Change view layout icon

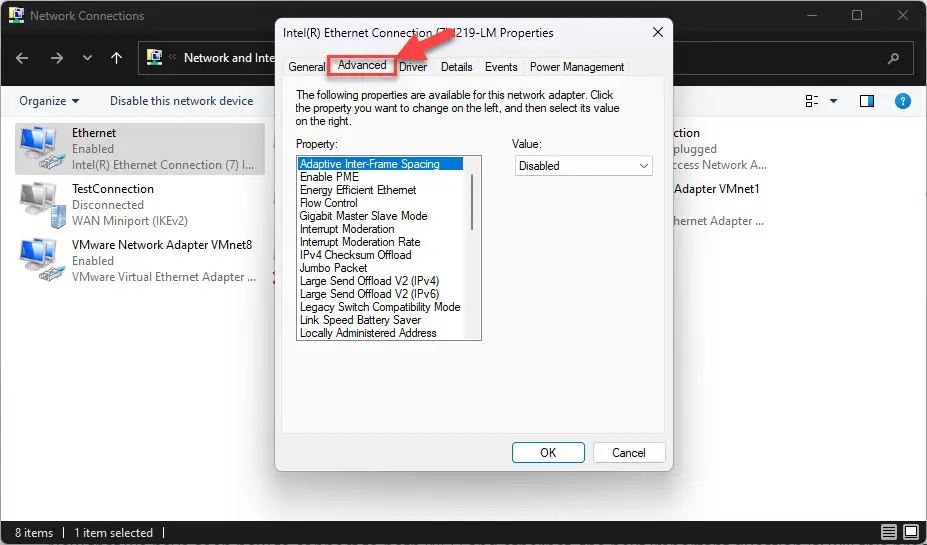[x=812, y=101]
